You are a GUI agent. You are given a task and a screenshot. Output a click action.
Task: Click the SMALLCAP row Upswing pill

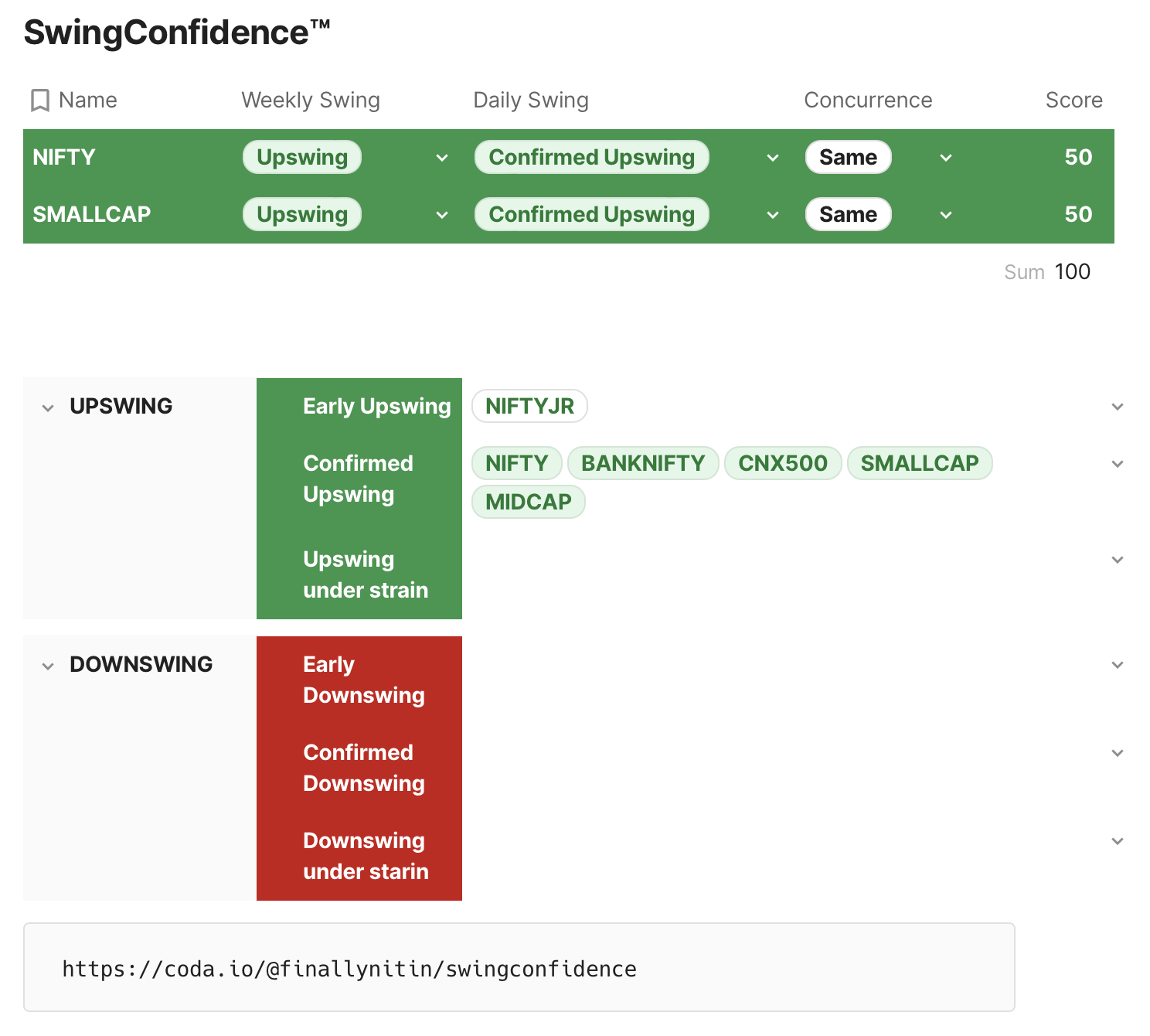click(302, 214)
